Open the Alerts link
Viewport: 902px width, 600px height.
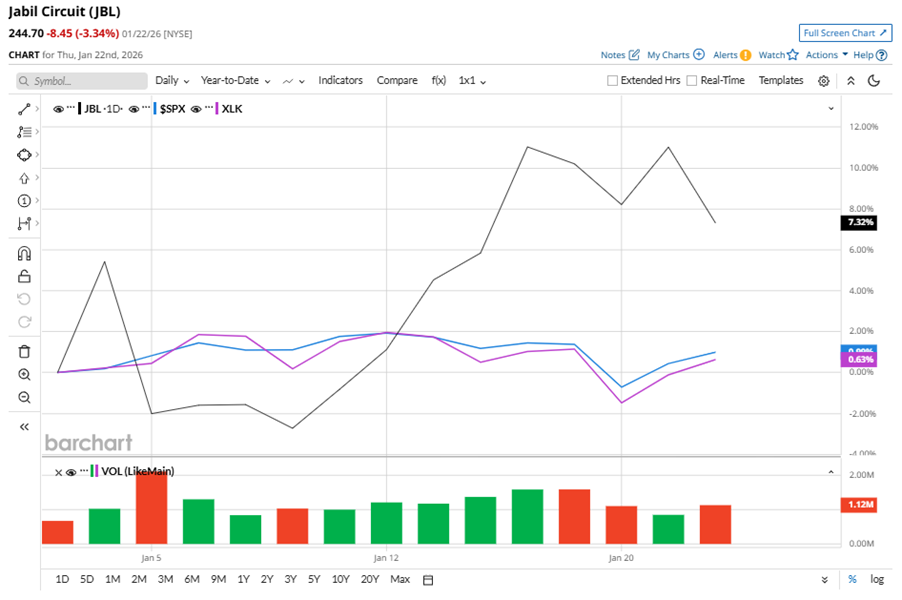pyautogui.click(x=732, y=55)
